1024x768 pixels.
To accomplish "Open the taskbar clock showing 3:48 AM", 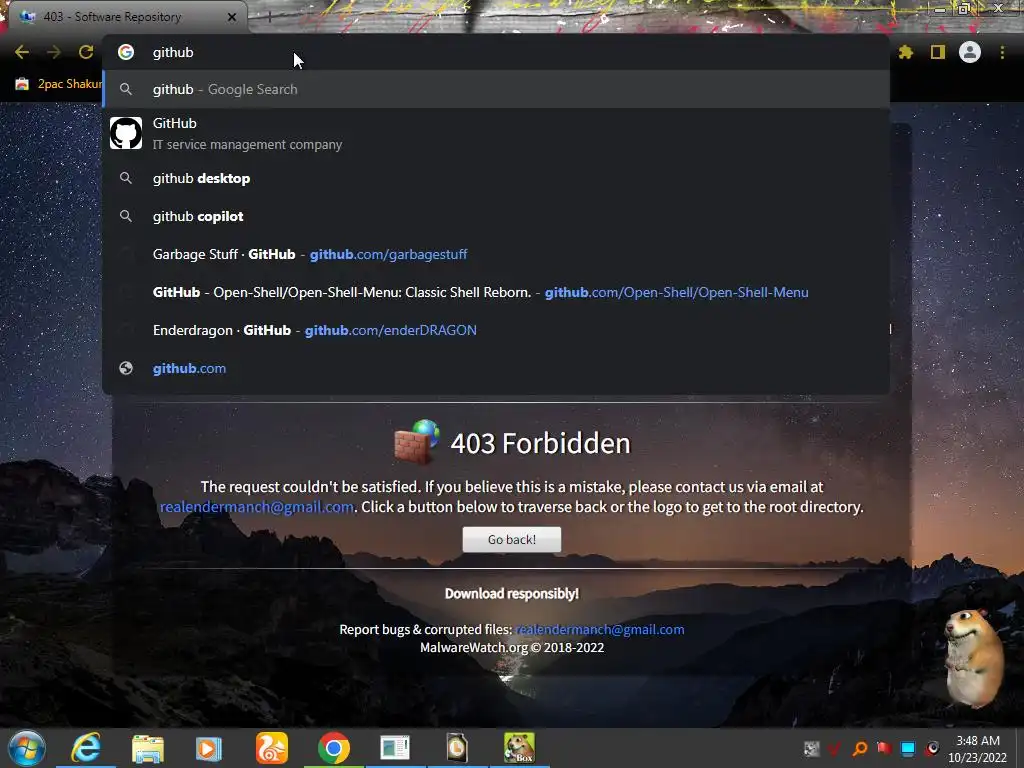I will click(978, 749).
